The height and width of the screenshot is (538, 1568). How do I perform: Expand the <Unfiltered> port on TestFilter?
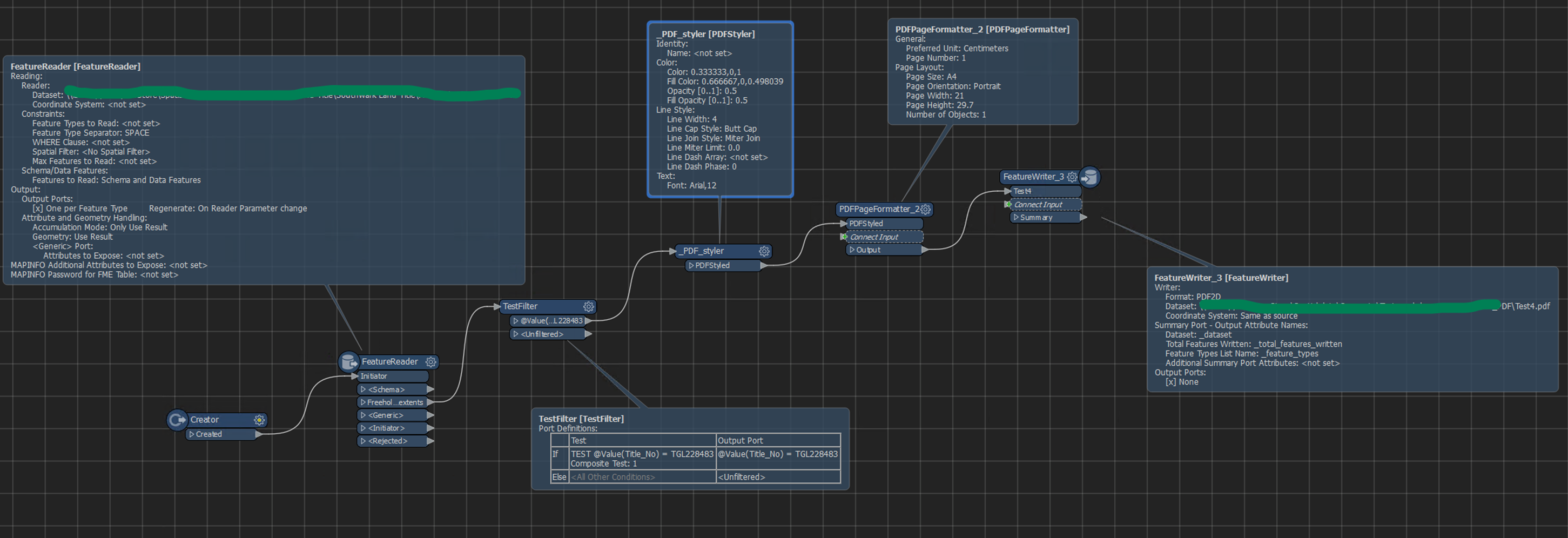coord(516,334)
